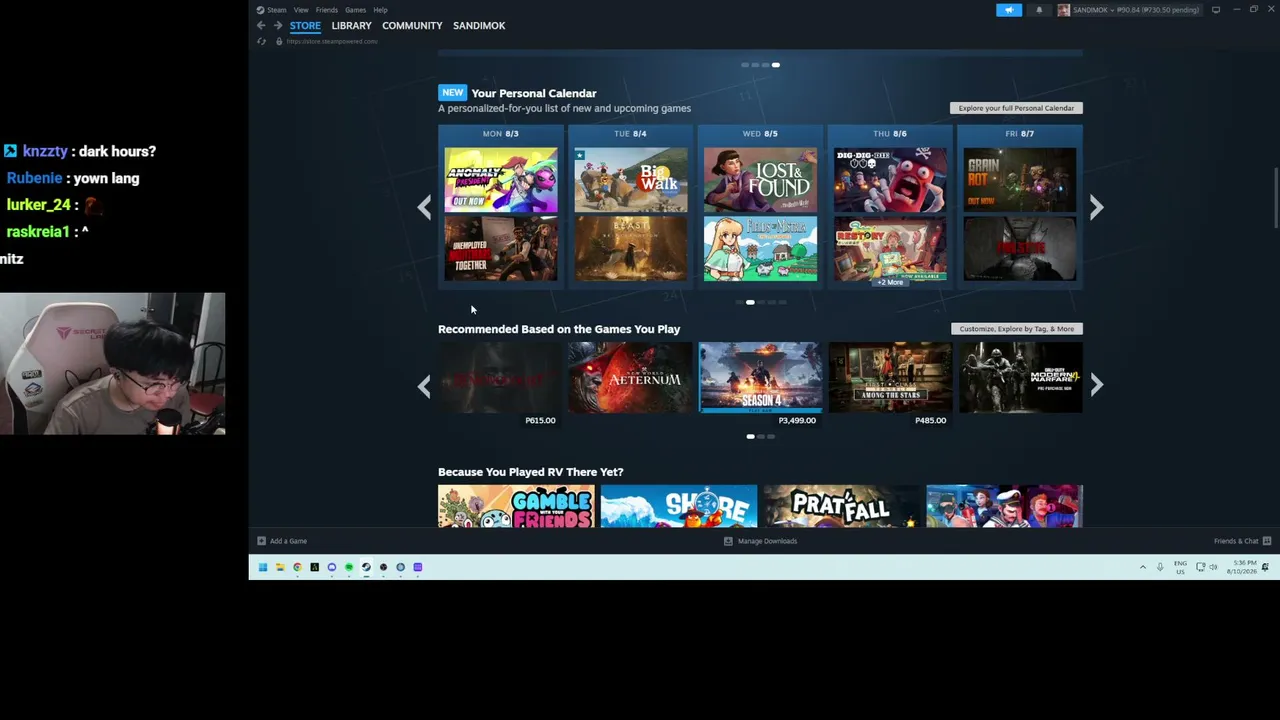Open the Season 4 game recommendation
Viewport: 1280px width, 720px height.
[x=760, y=377]
